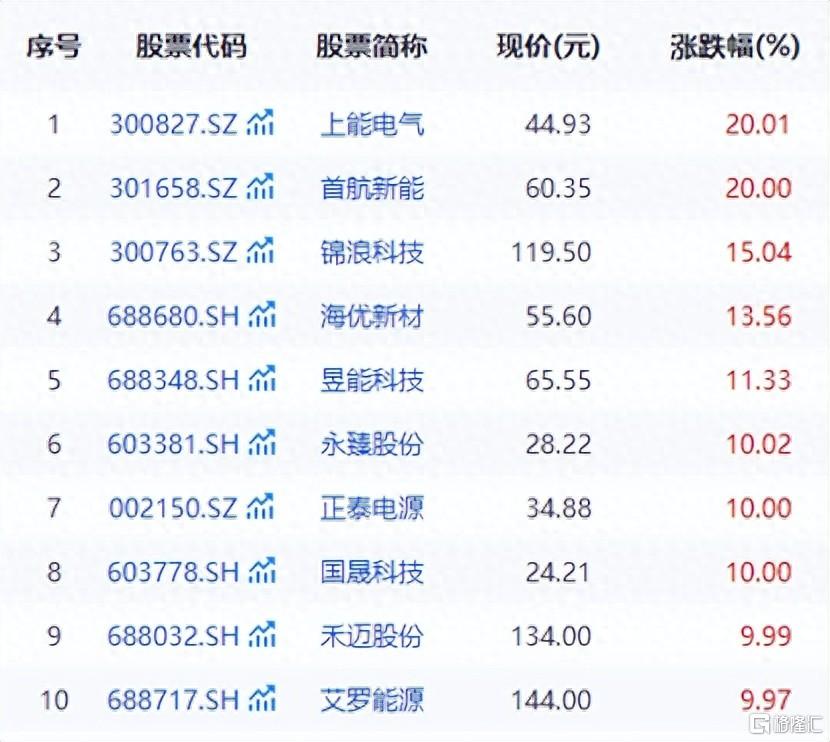Open stock code 603381.SH
This screenshot has width=830, height=742.
[174, 444]
